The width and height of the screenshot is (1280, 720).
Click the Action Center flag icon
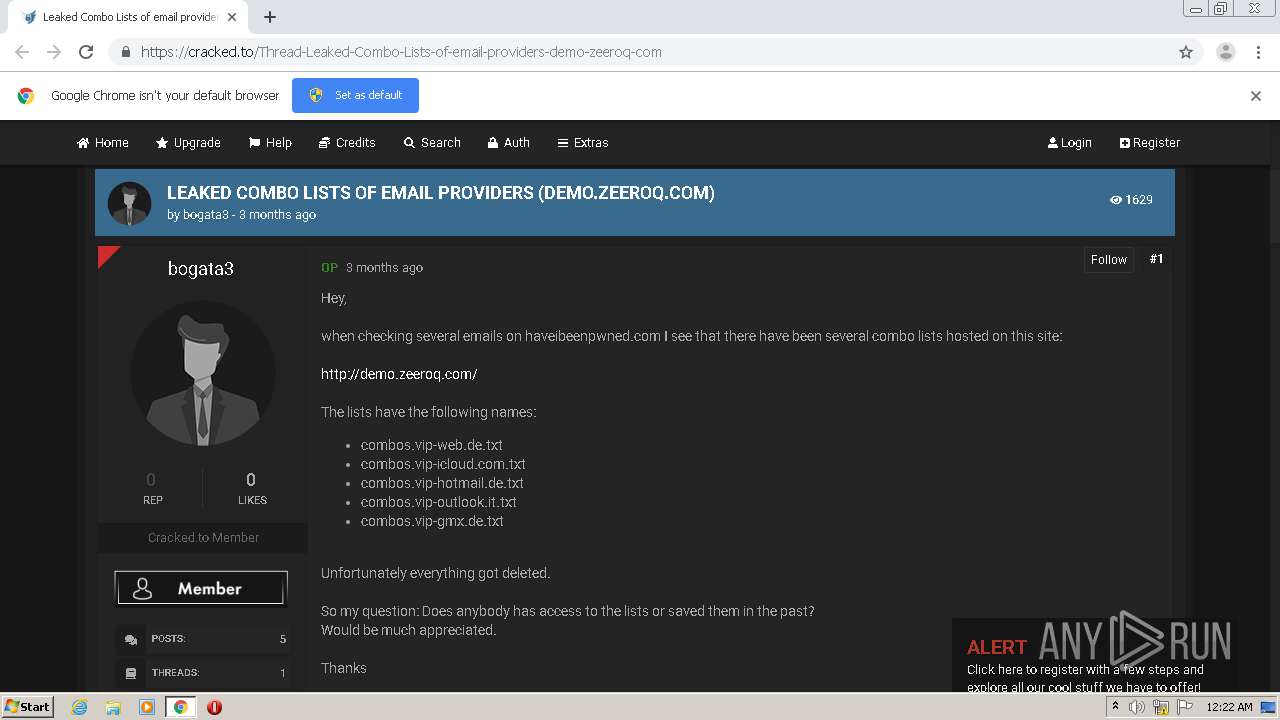click(1185, 707)
